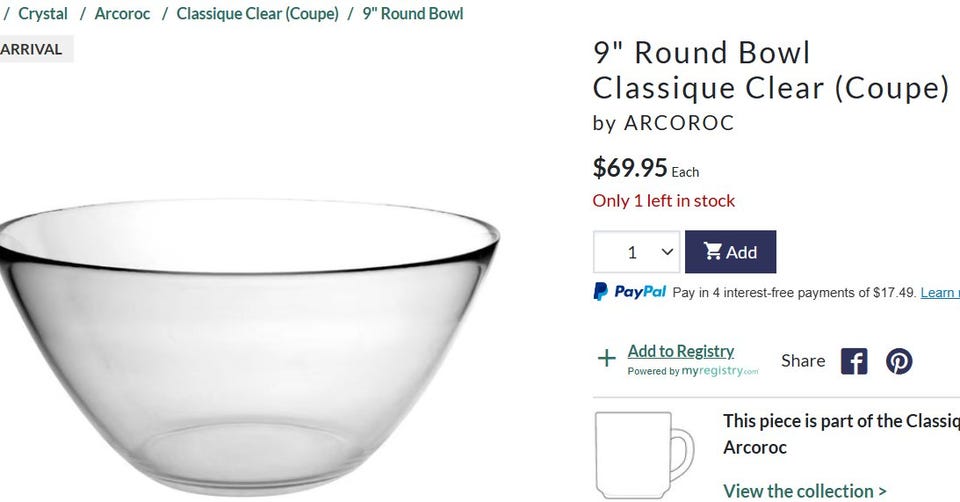Viewport: 960px width, 502px height.
Task: Navigate to Classique Clear (Coupe) breadcrumb
Action: pos(257,14)
